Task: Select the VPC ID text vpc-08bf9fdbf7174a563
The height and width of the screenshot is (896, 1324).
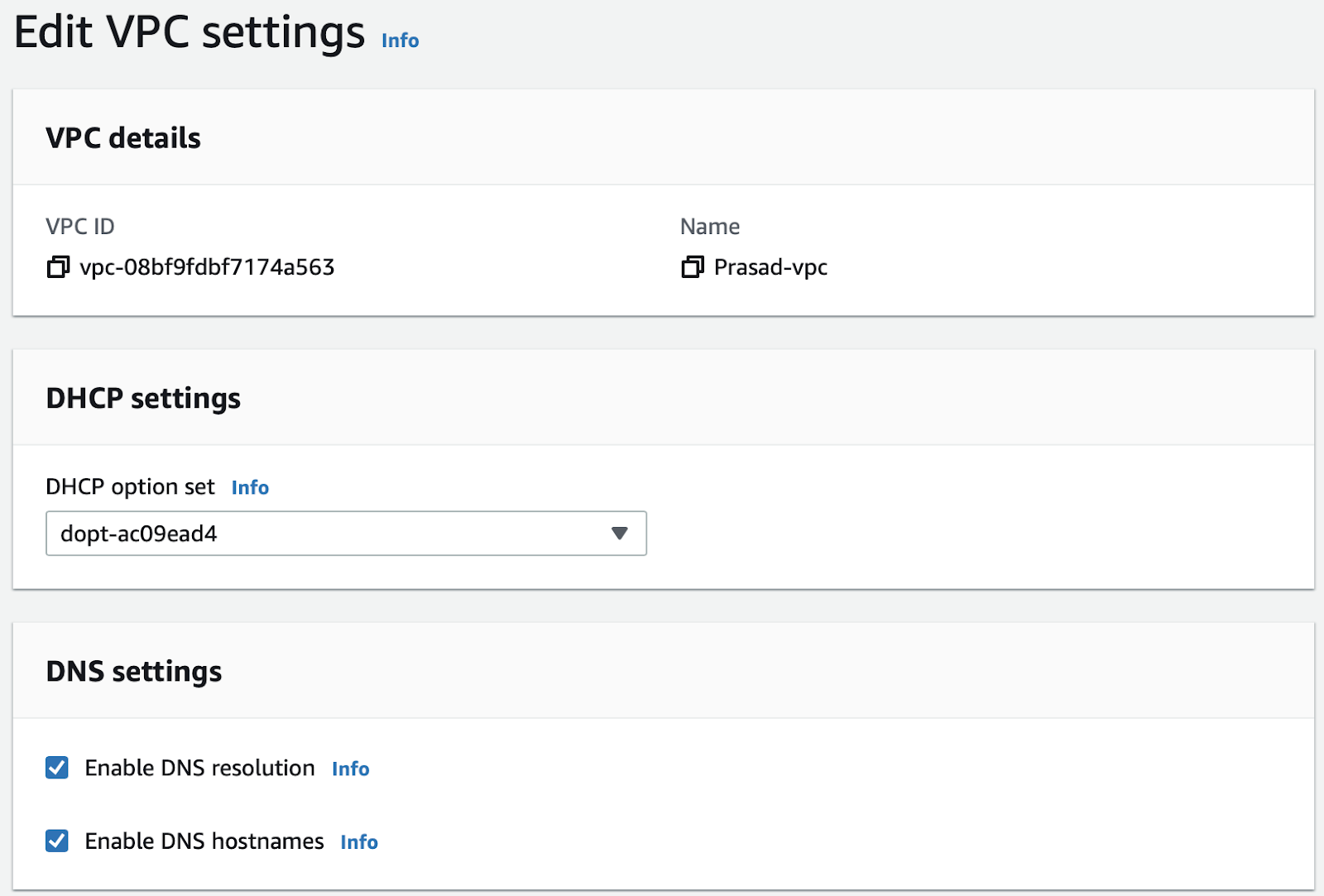Action: [x=207, y=267]
